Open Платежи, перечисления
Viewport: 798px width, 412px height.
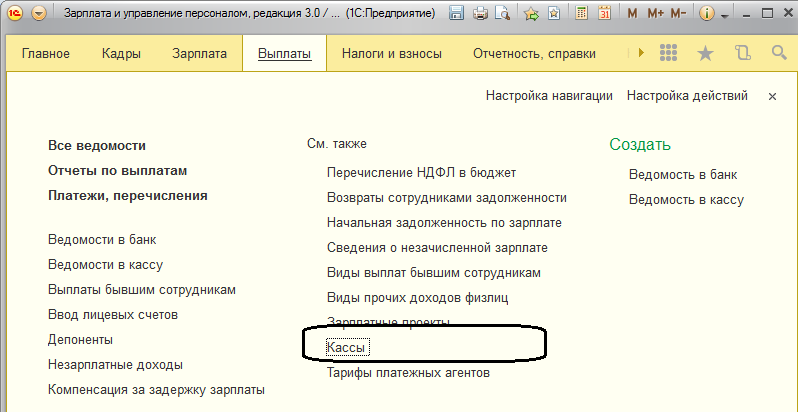tap(128, 195)
